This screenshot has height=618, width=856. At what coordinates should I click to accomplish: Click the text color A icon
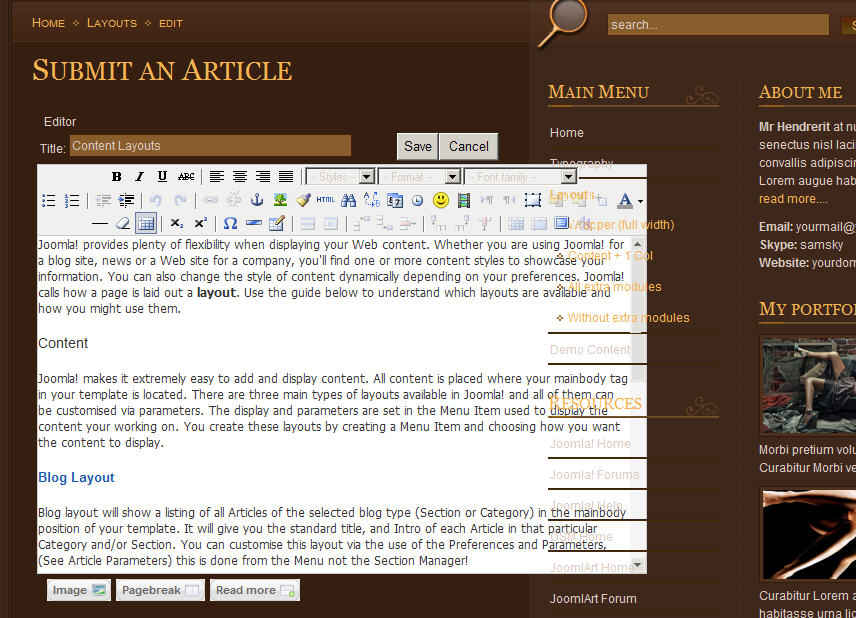tap(625, 200)
